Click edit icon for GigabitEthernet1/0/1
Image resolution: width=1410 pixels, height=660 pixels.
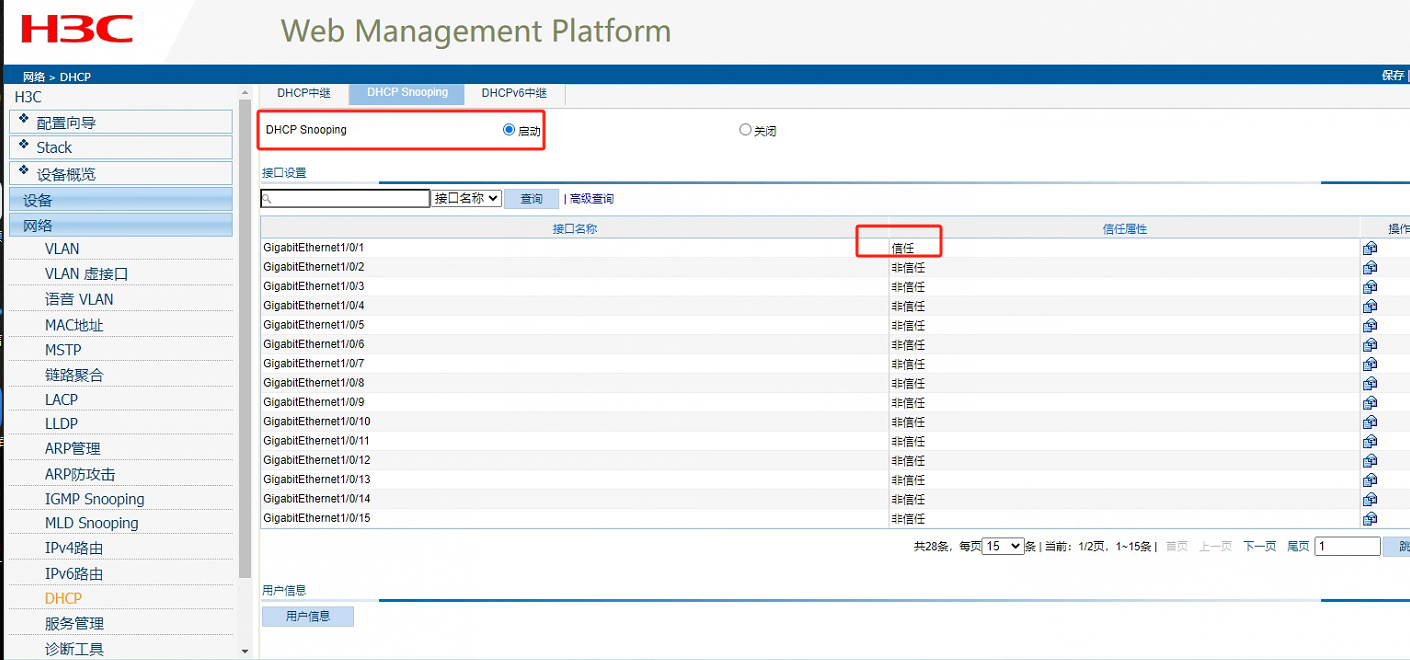[x=1370, y=248]
